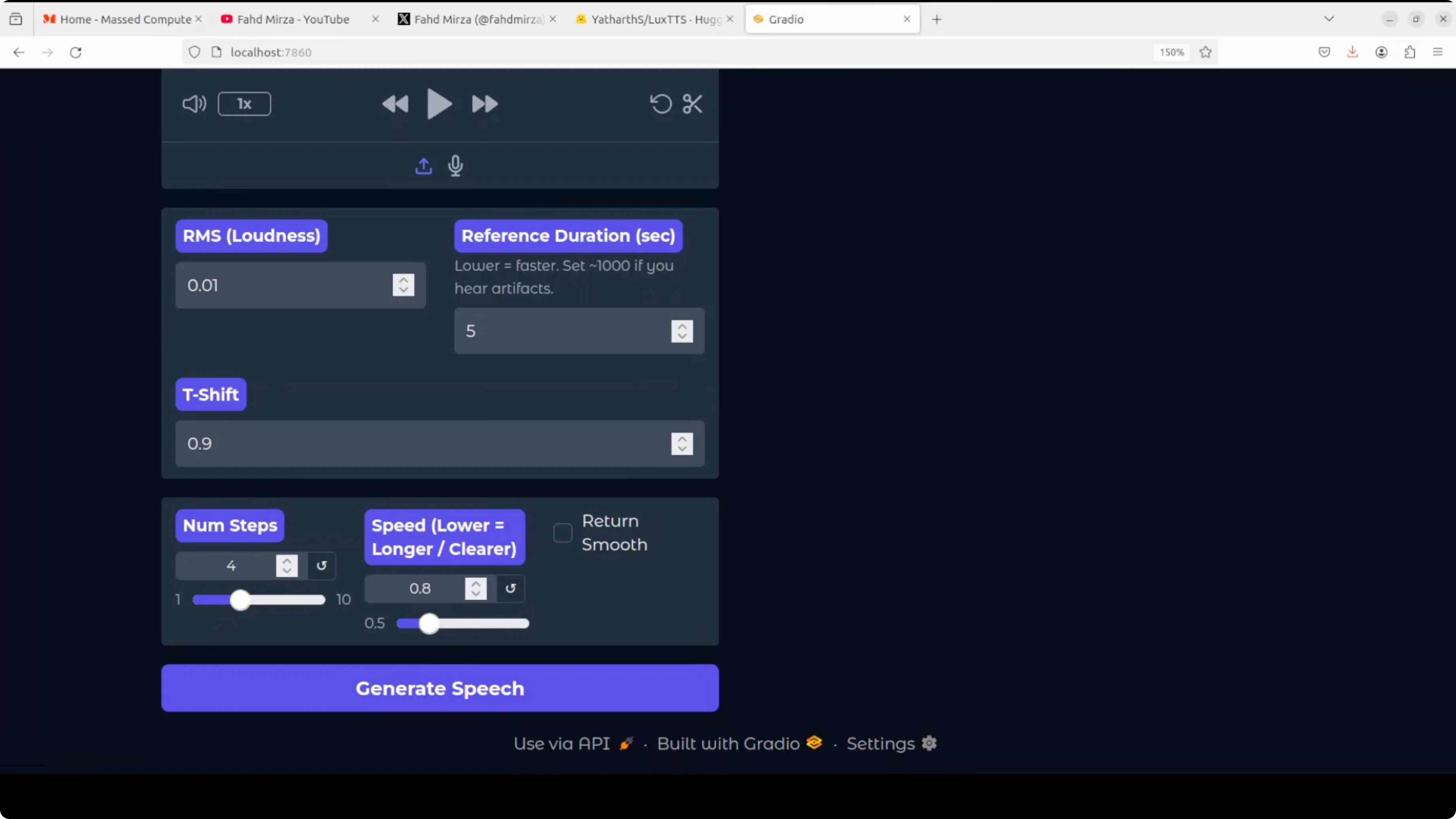Open the trim audio scissors tool
This screenshot has width=1456, height=819.
[692, 104]
